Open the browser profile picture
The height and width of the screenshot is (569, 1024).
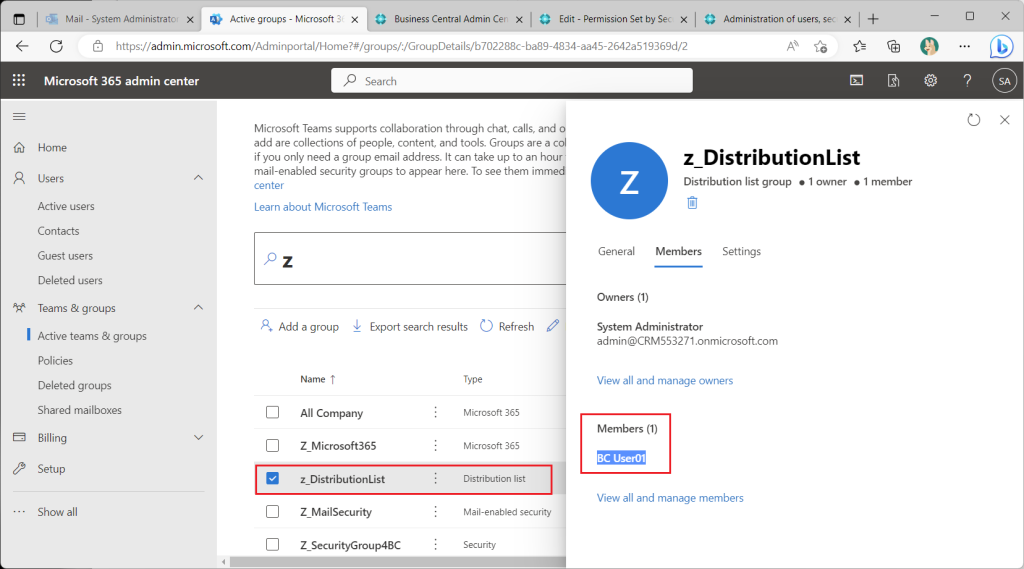click(929, 46)
